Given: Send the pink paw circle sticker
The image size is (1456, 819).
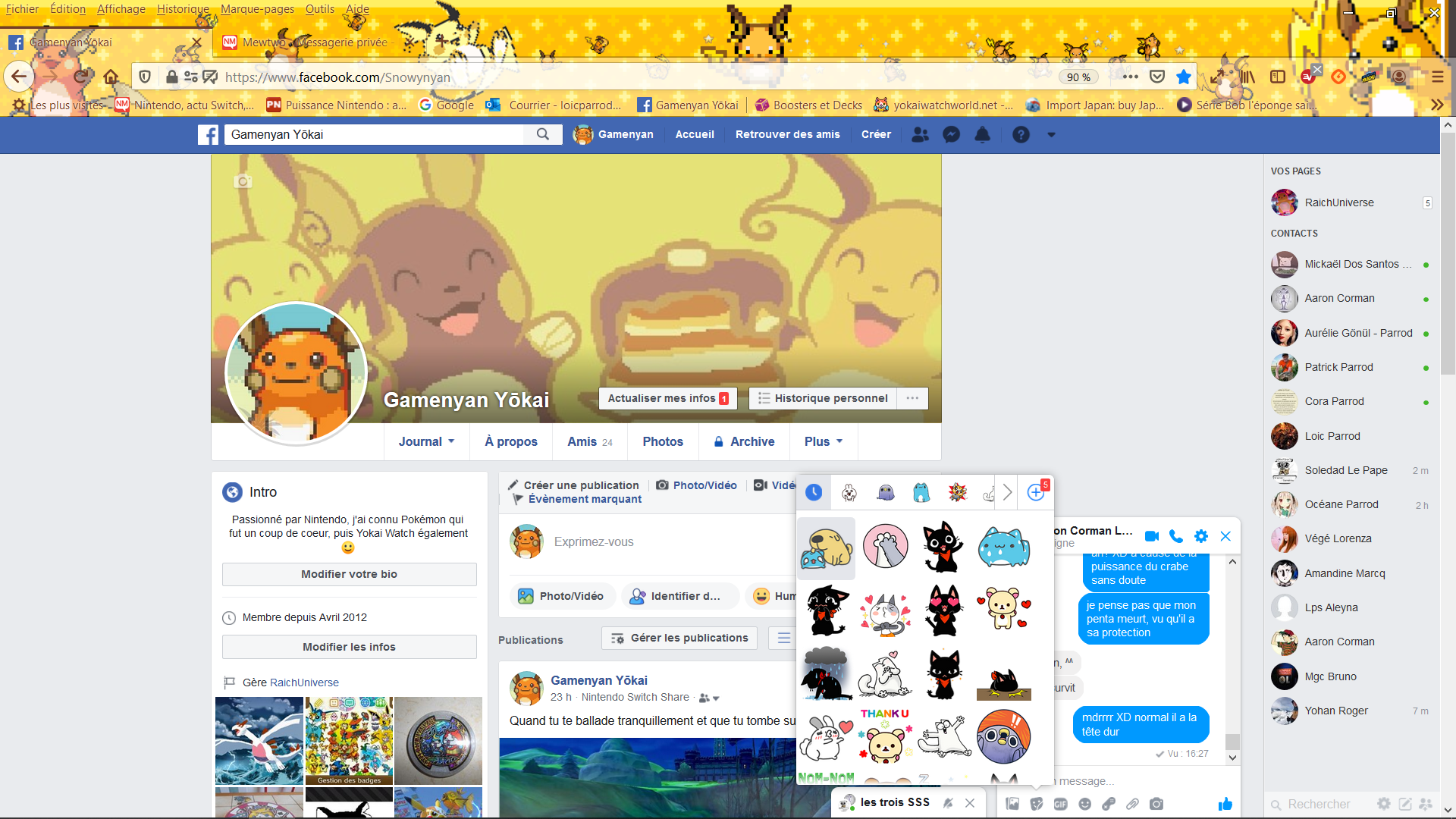Looking at the screenshot, I should point(885,546).
